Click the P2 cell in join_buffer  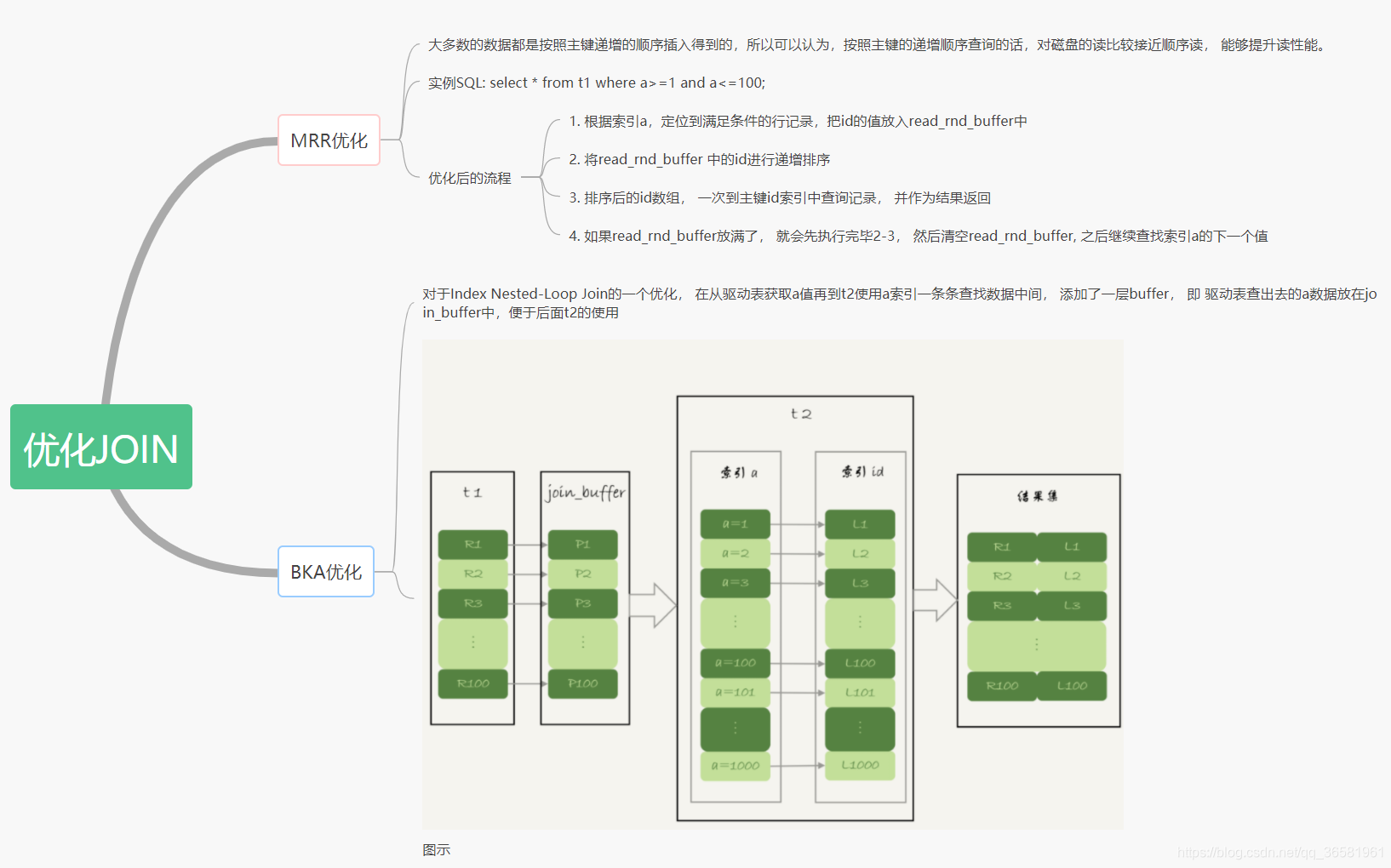click(x=583, y=574)
